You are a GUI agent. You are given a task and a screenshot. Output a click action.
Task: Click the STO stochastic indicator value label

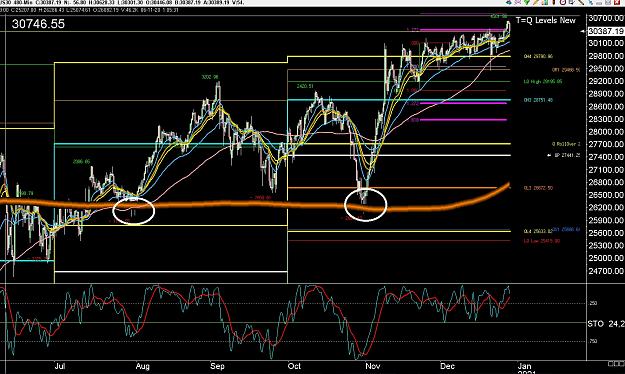click(x=606, y=324)
